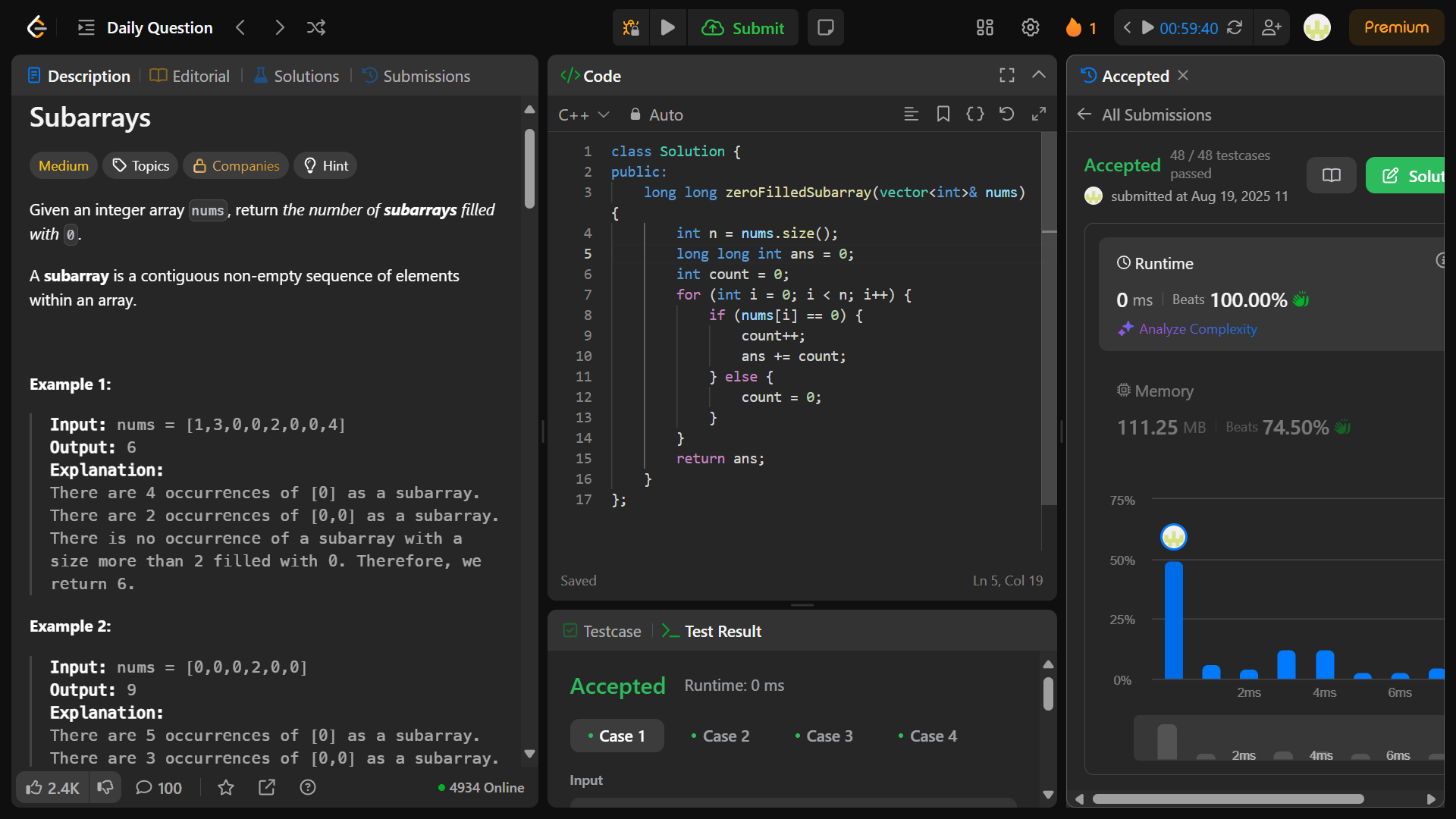1456x819 pixels.
Task: Click the Run code play button
Action: tap(667, 28)
